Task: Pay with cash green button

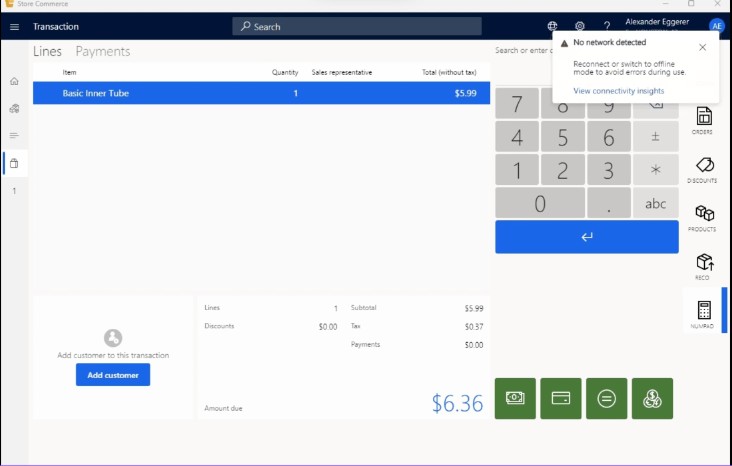Action: coord(515,398)
